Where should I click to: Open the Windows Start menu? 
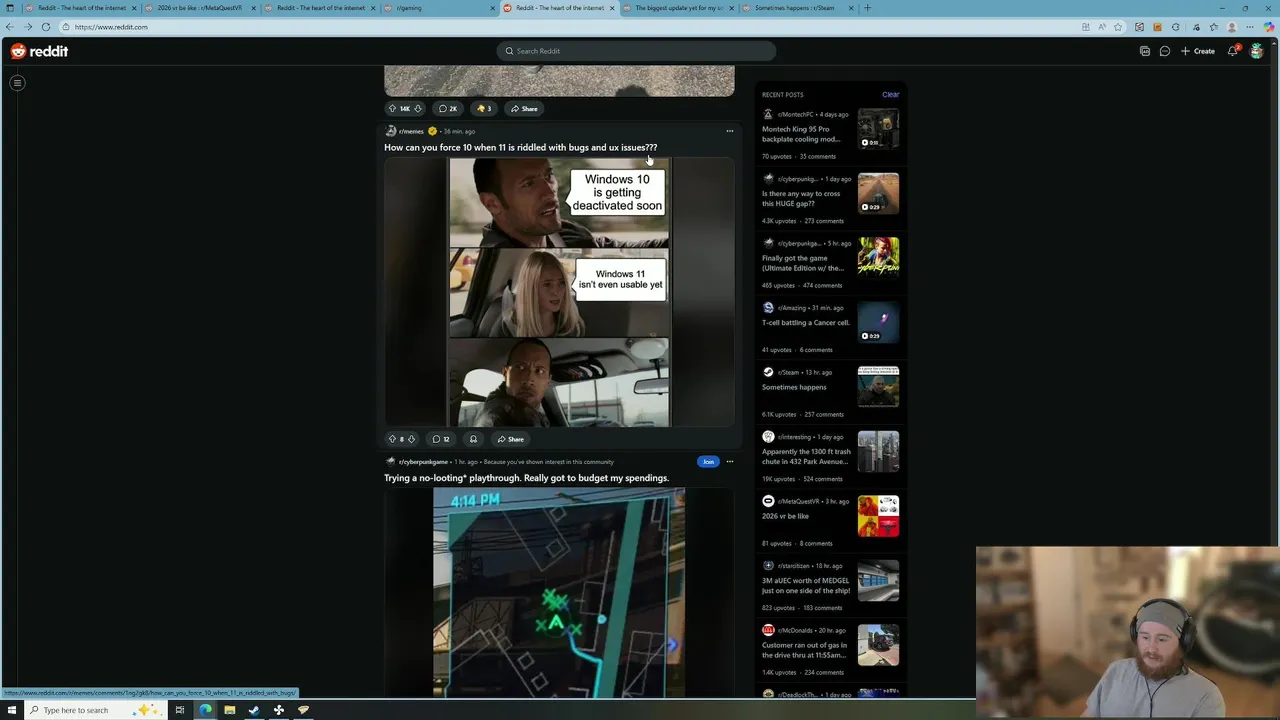pyautogui.click(x=10, y=710)
